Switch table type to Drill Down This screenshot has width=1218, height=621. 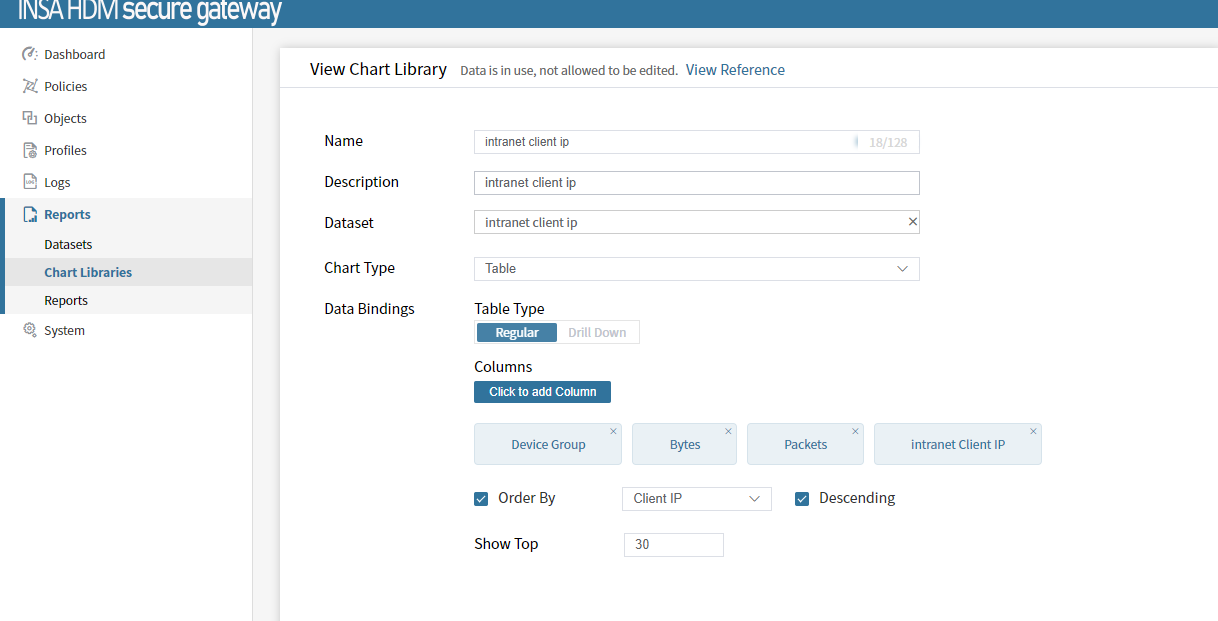597,333
